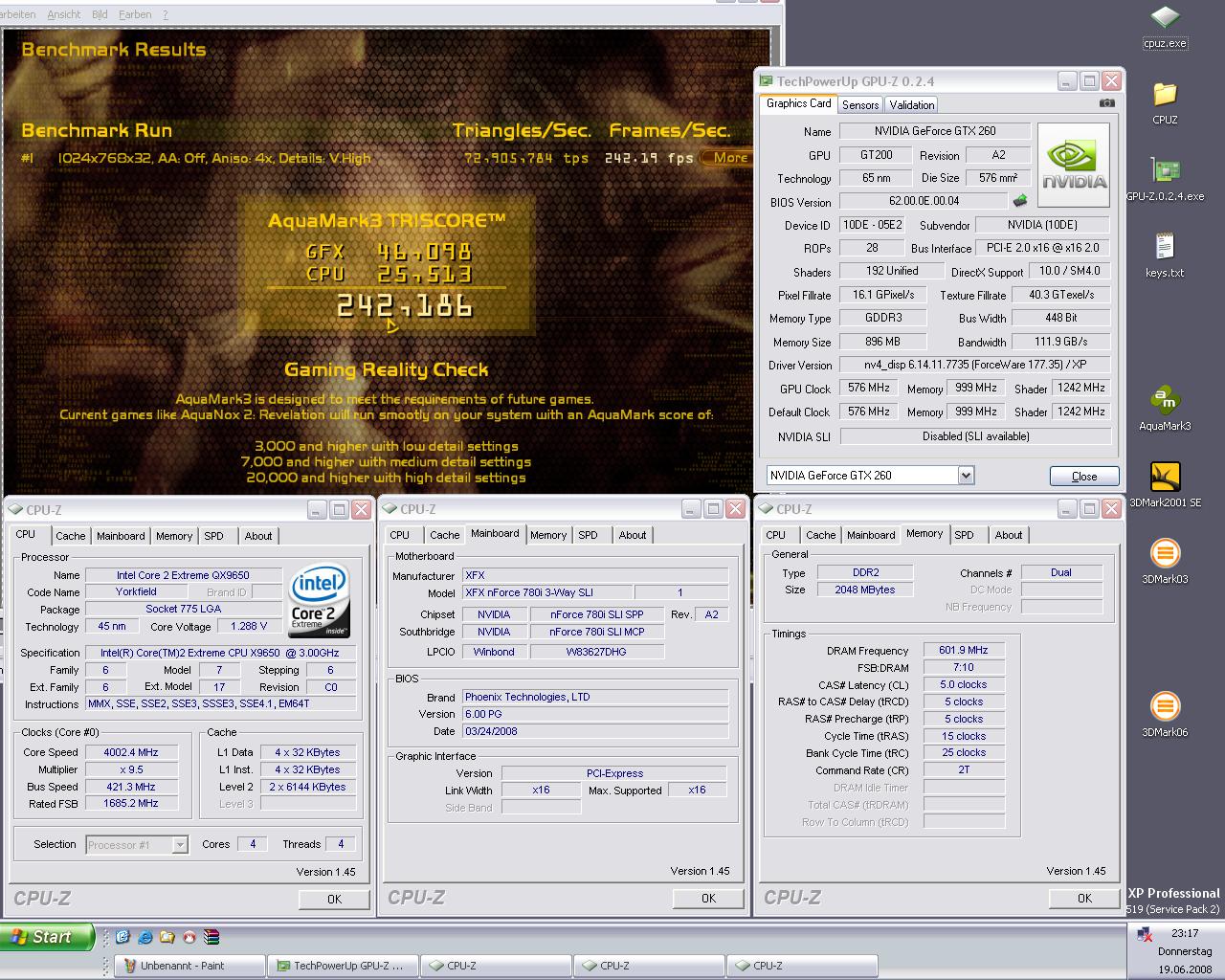The width and height of the screenshot is (1225, 980).
Task: Open CPU tab in right CPU-Z window
Action: pos(775,535)
